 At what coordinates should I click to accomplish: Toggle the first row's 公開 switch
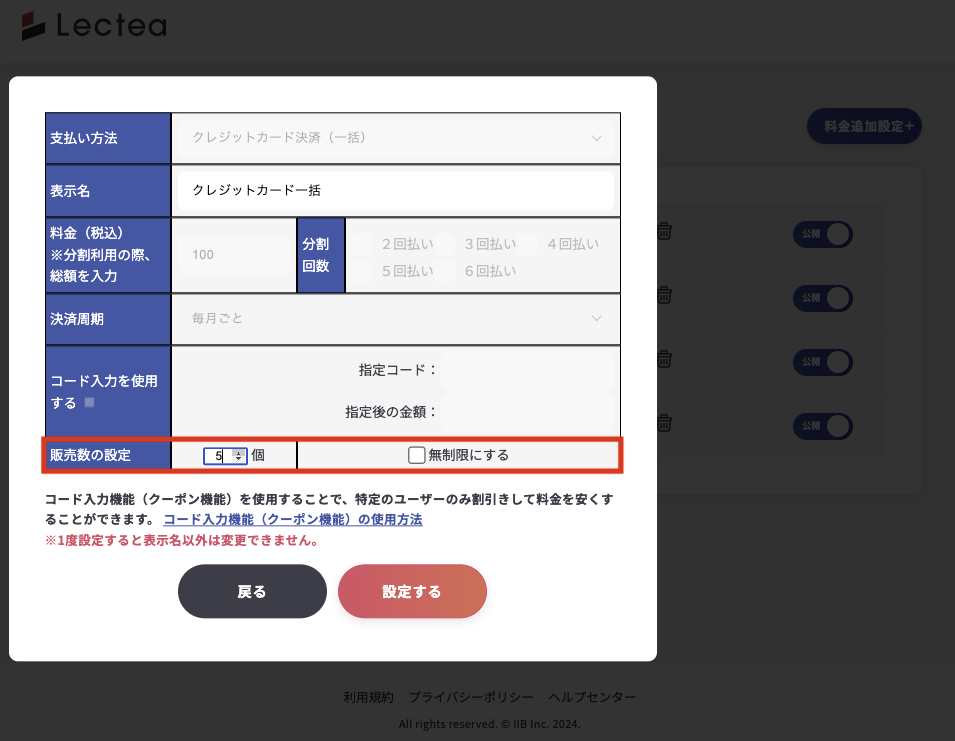point(823,234)
